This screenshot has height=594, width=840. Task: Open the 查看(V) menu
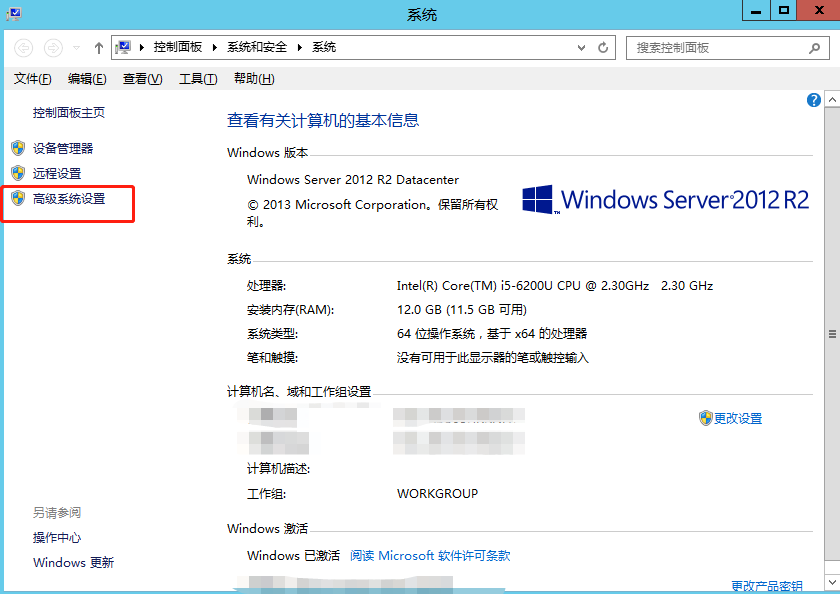[142, 79]
